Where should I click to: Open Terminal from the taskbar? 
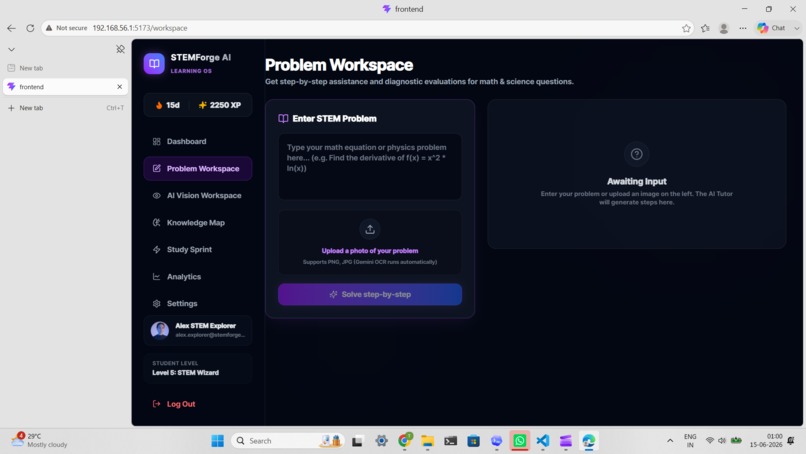click(x=450, y=441)
